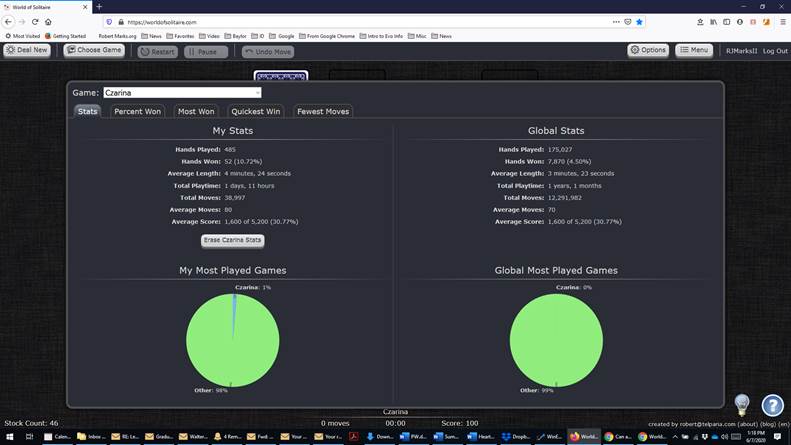Screen dimensions: 791x445
Task: Reload the page with the browser refresh icon
Action: click(36, 21)
